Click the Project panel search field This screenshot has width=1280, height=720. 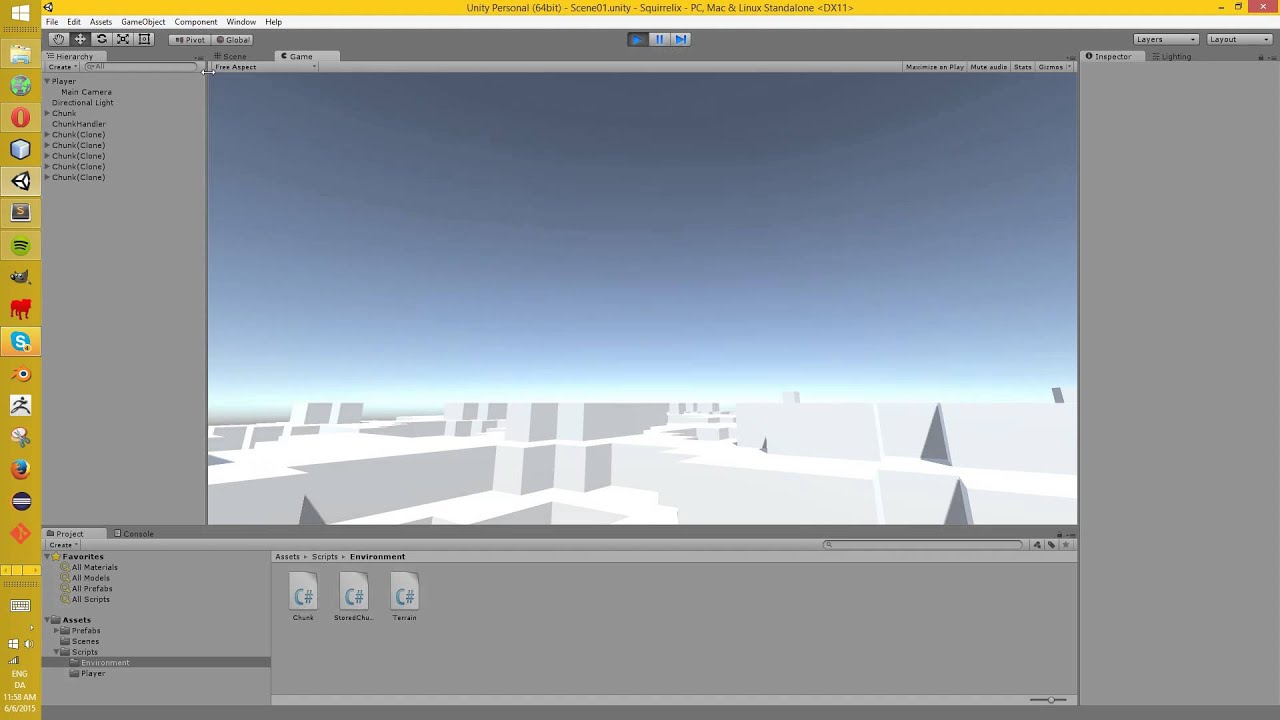[x=924, y=545]
